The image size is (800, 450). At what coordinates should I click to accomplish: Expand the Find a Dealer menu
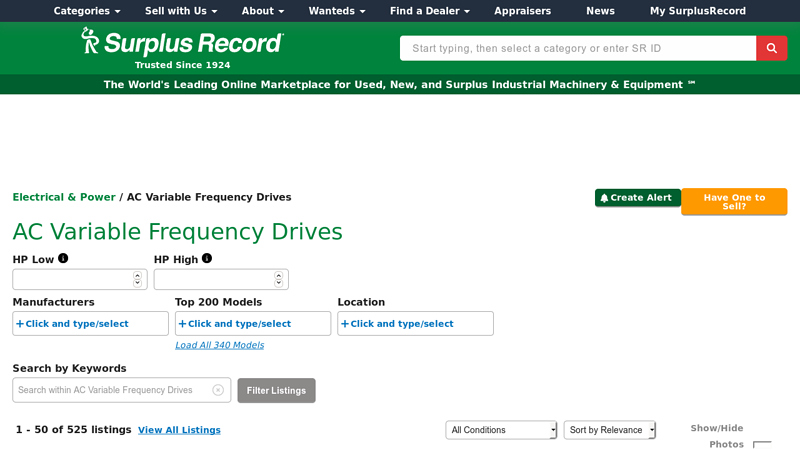[430, 11]
